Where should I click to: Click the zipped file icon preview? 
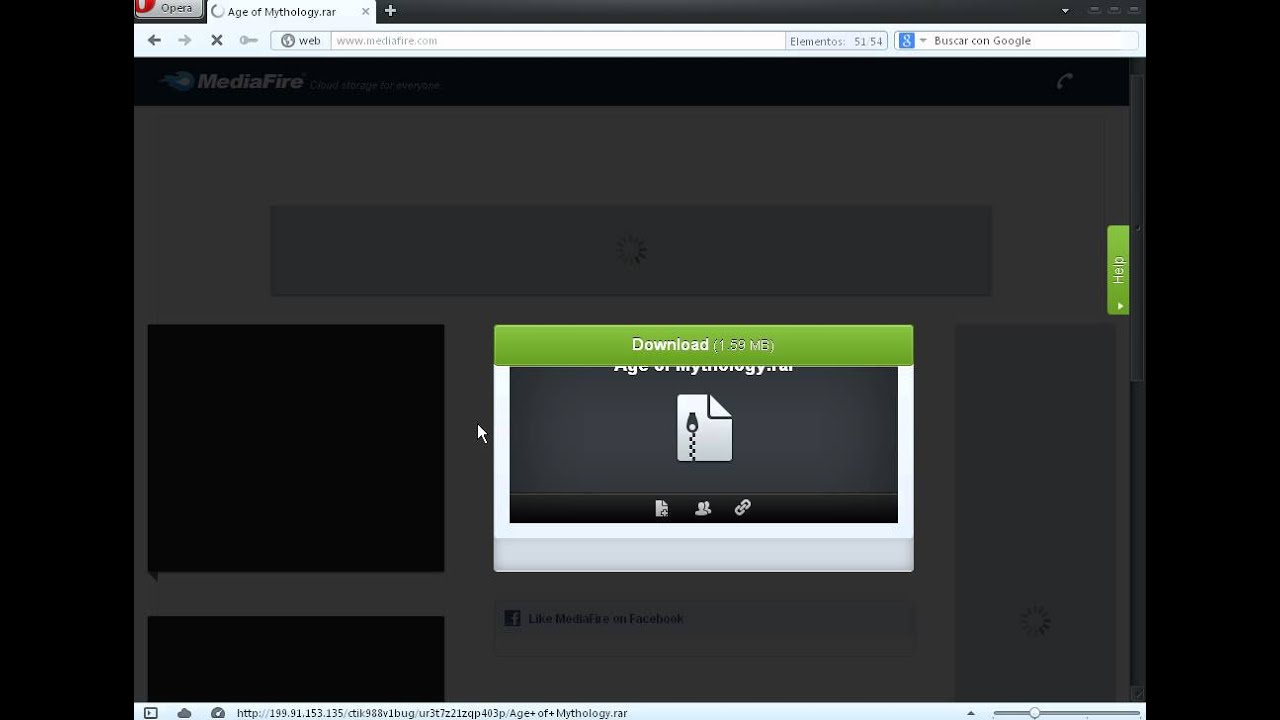(704, 428)
